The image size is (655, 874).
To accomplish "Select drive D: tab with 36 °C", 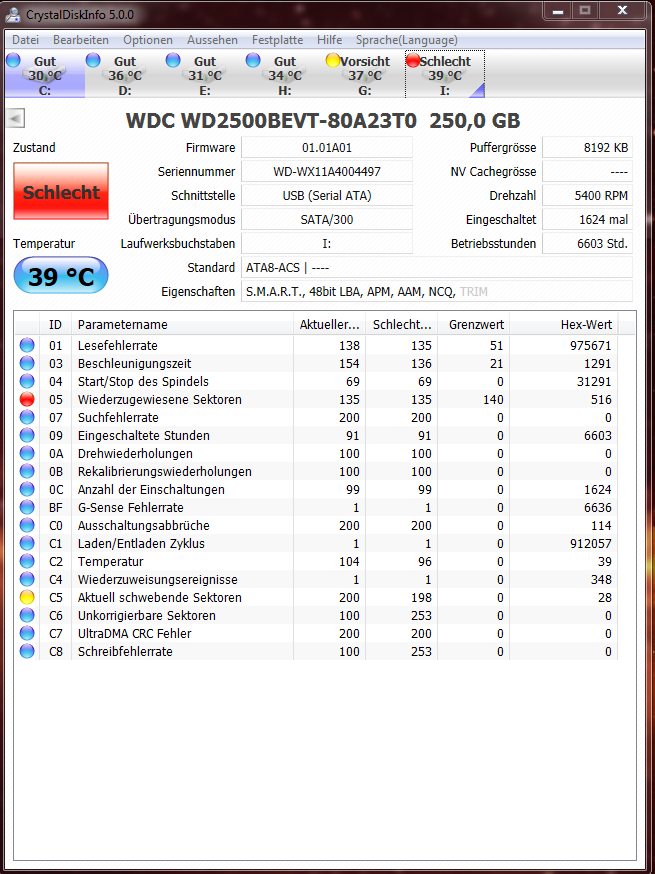I will click(x=125, y=75).
